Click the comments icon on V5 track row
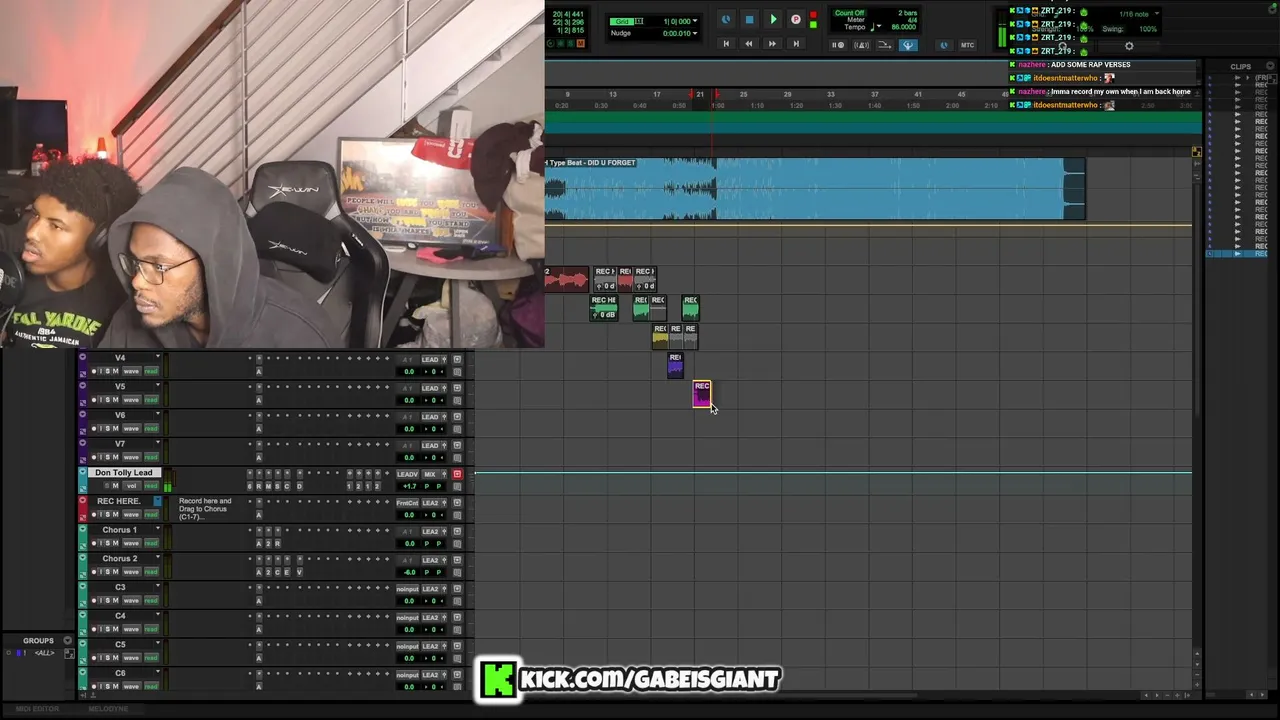This screenshot has height=720, width=1280. coord(457,400)
